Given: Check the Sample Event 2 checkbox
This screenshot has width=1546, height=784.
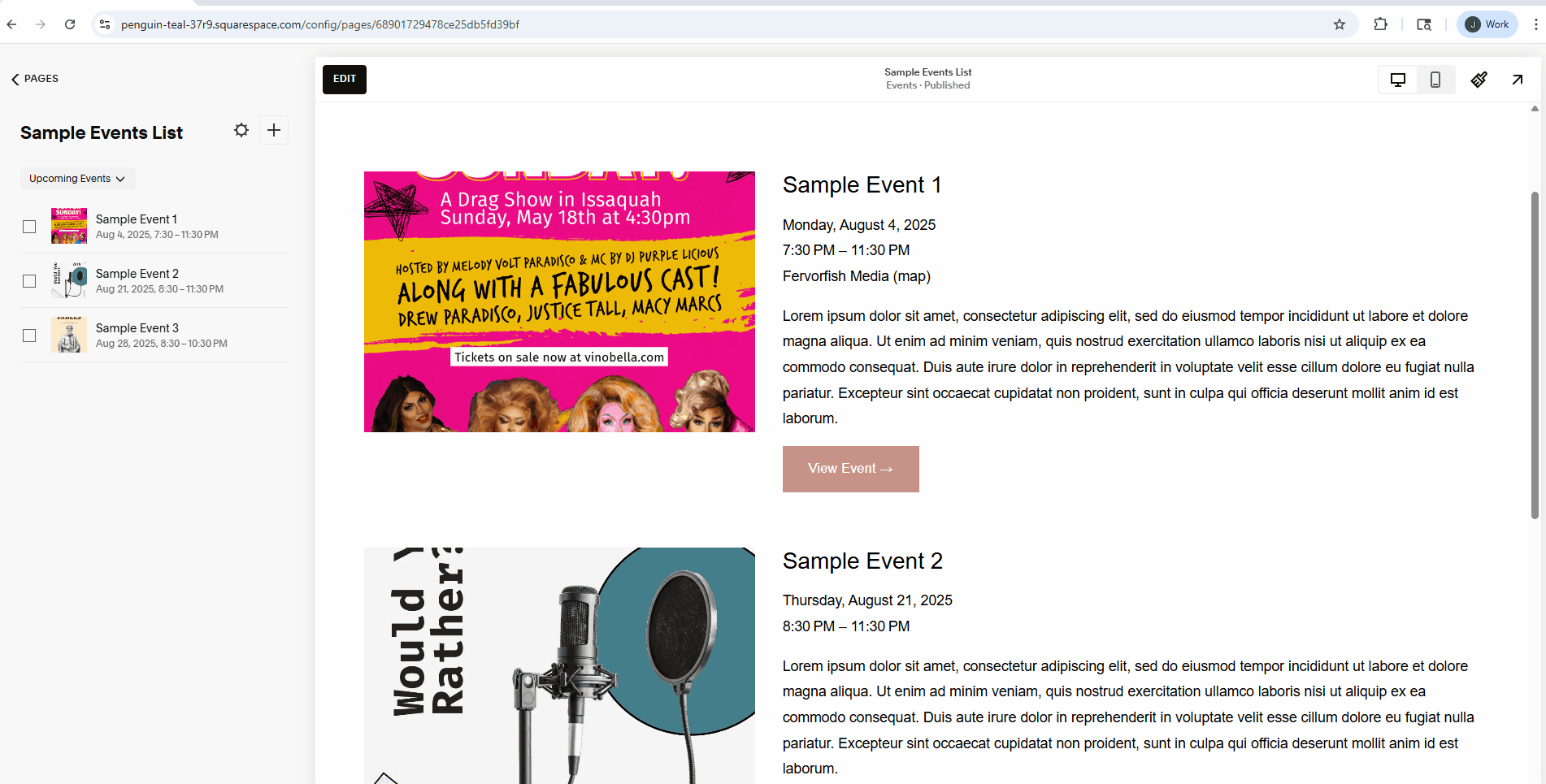Looking at the screenshot, I should click(x=29, y=281).
